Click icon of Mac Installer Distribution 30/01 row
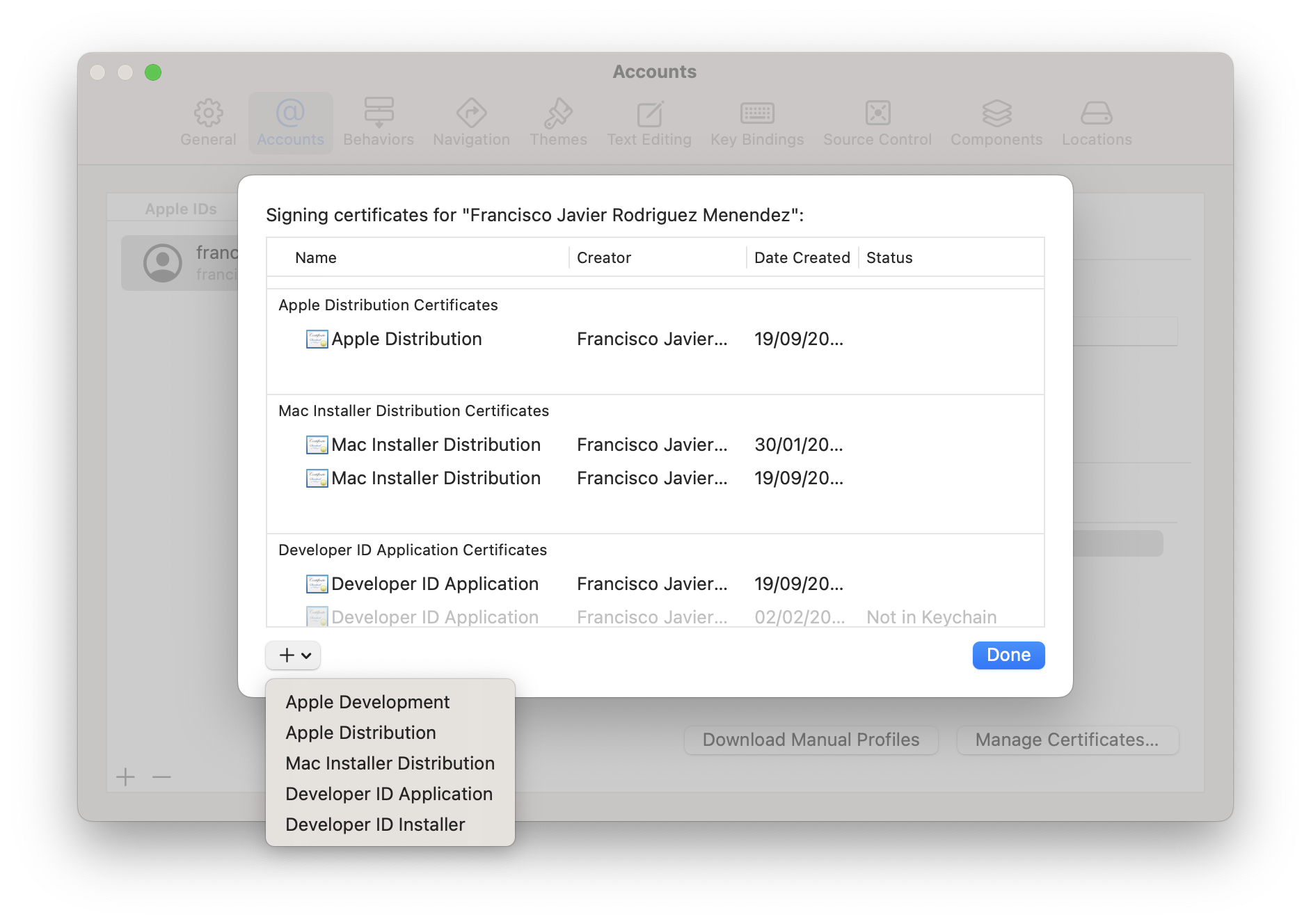The width and height of the screenshot is (1311, 924). [317, 445]
